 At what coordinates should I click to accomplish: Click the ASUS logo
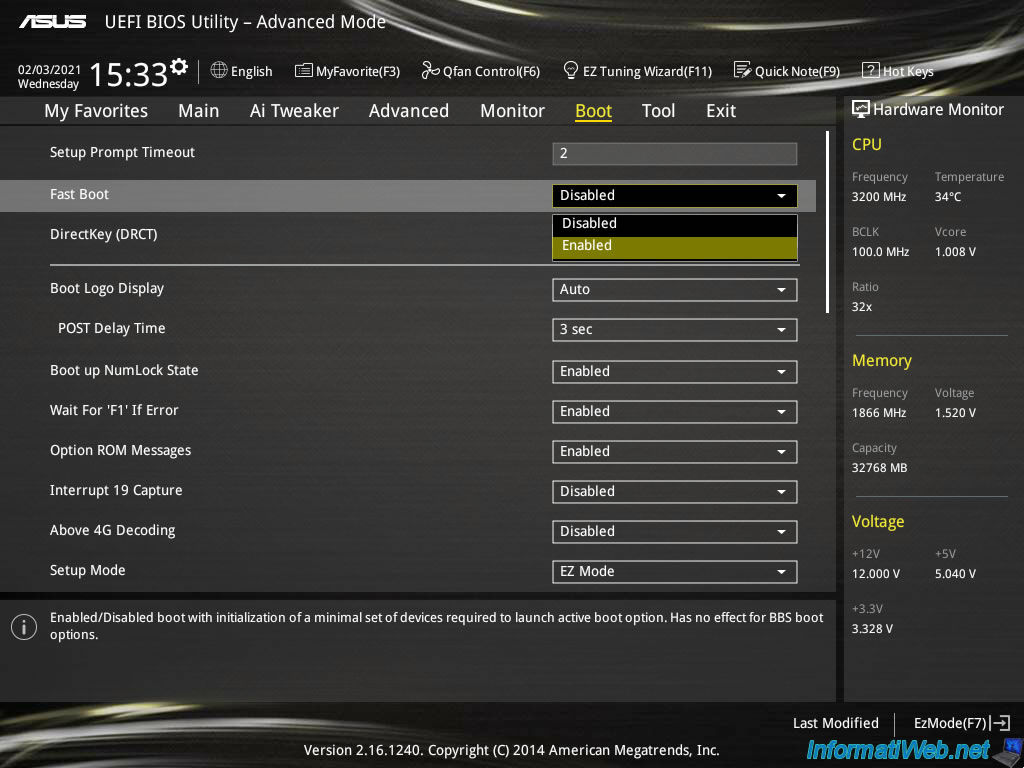click(x=52, y=22)
